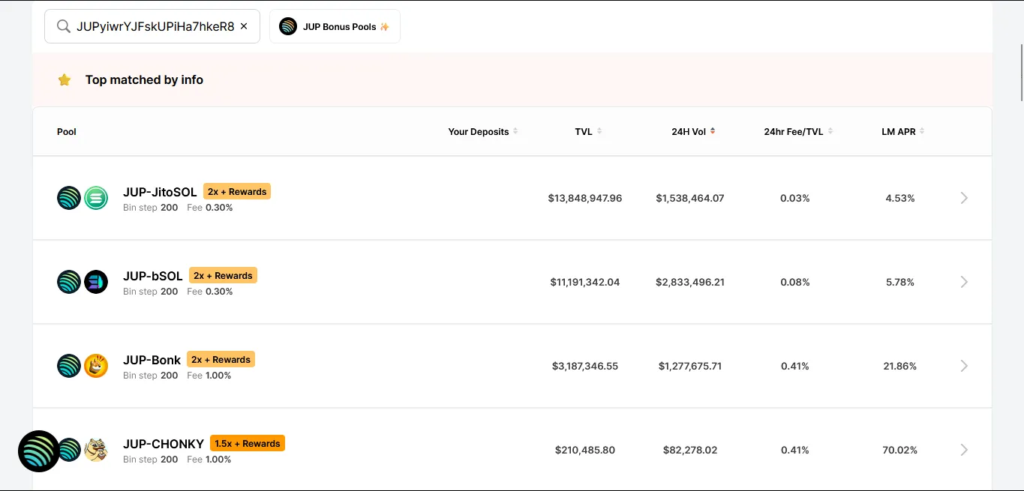Viewport: 1024px width, 491px height.
Task: Open the JUP-bSOL pool name
Action: point(153,276)
